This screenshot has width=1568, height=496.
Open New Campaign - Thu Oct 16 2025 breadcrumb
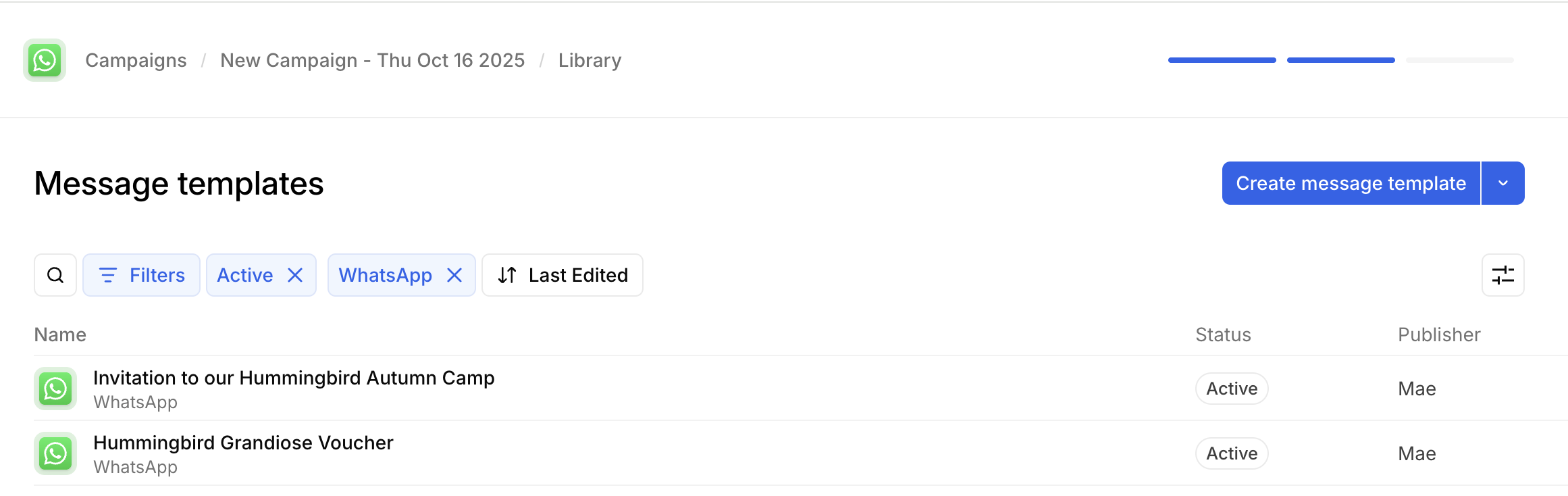click(372, 60)
